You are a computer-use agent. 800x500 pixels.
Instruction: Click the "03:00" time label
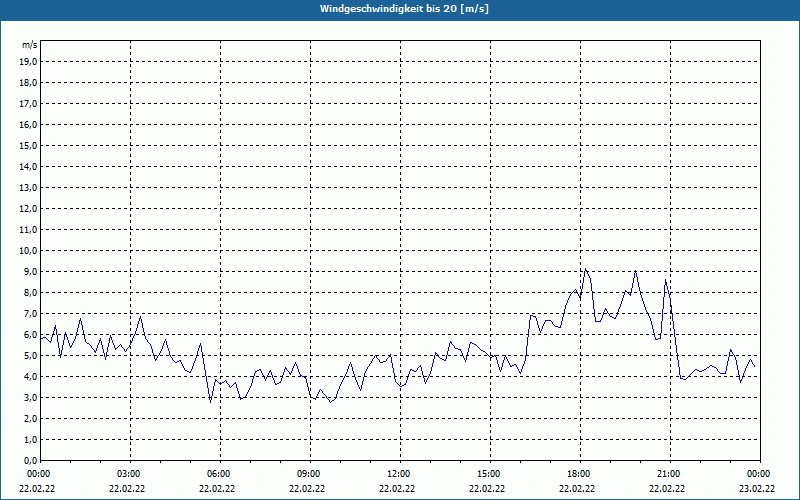click(x=130, y=474)
